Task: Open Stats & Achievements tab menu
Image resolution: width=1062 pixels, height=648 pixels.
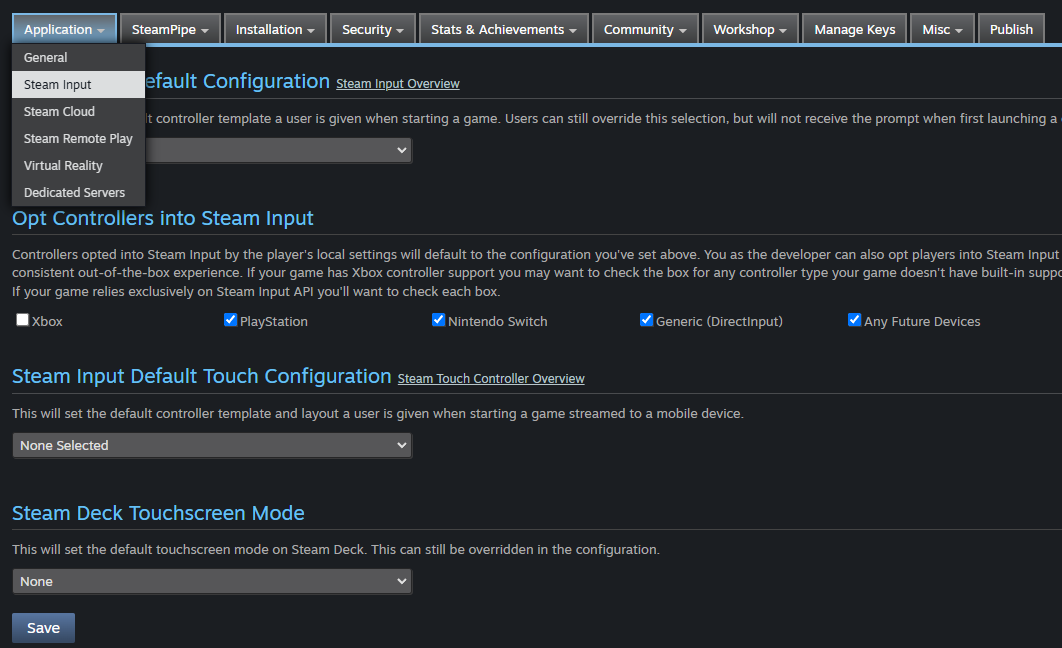Action: coord(504,29)
